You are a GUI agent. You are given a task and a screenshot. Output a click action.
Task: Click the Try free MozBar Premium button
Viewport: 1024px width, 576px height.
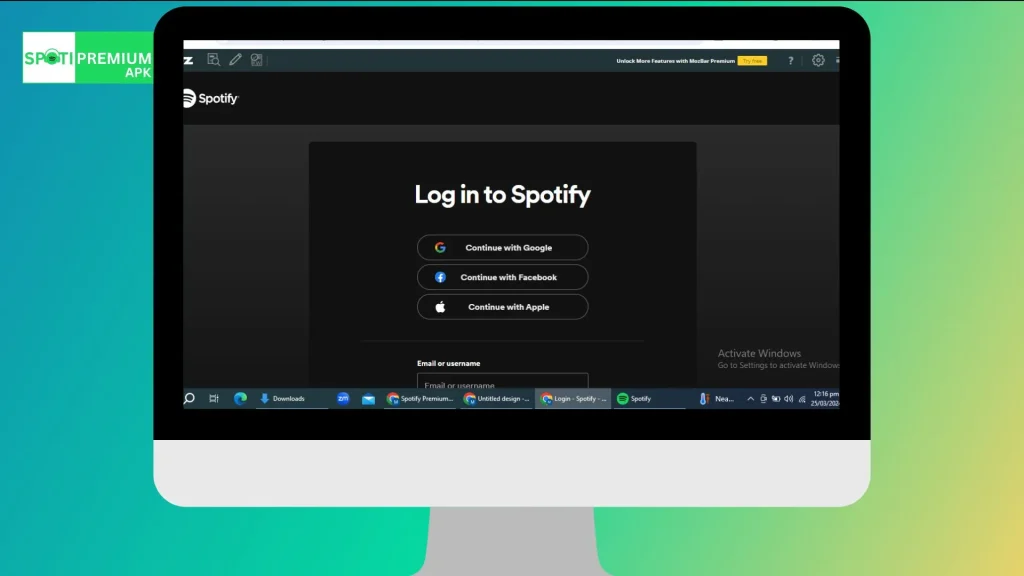pos(752,61)
